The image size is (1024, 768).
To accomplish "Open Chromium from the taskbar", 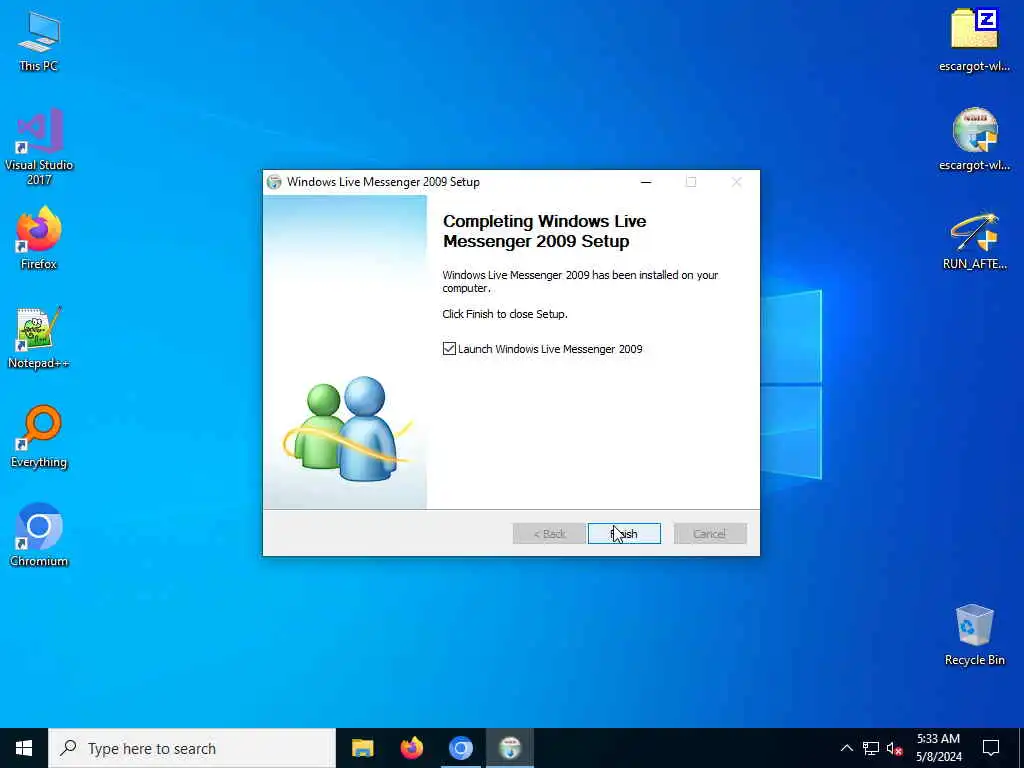I will (460, 748).
